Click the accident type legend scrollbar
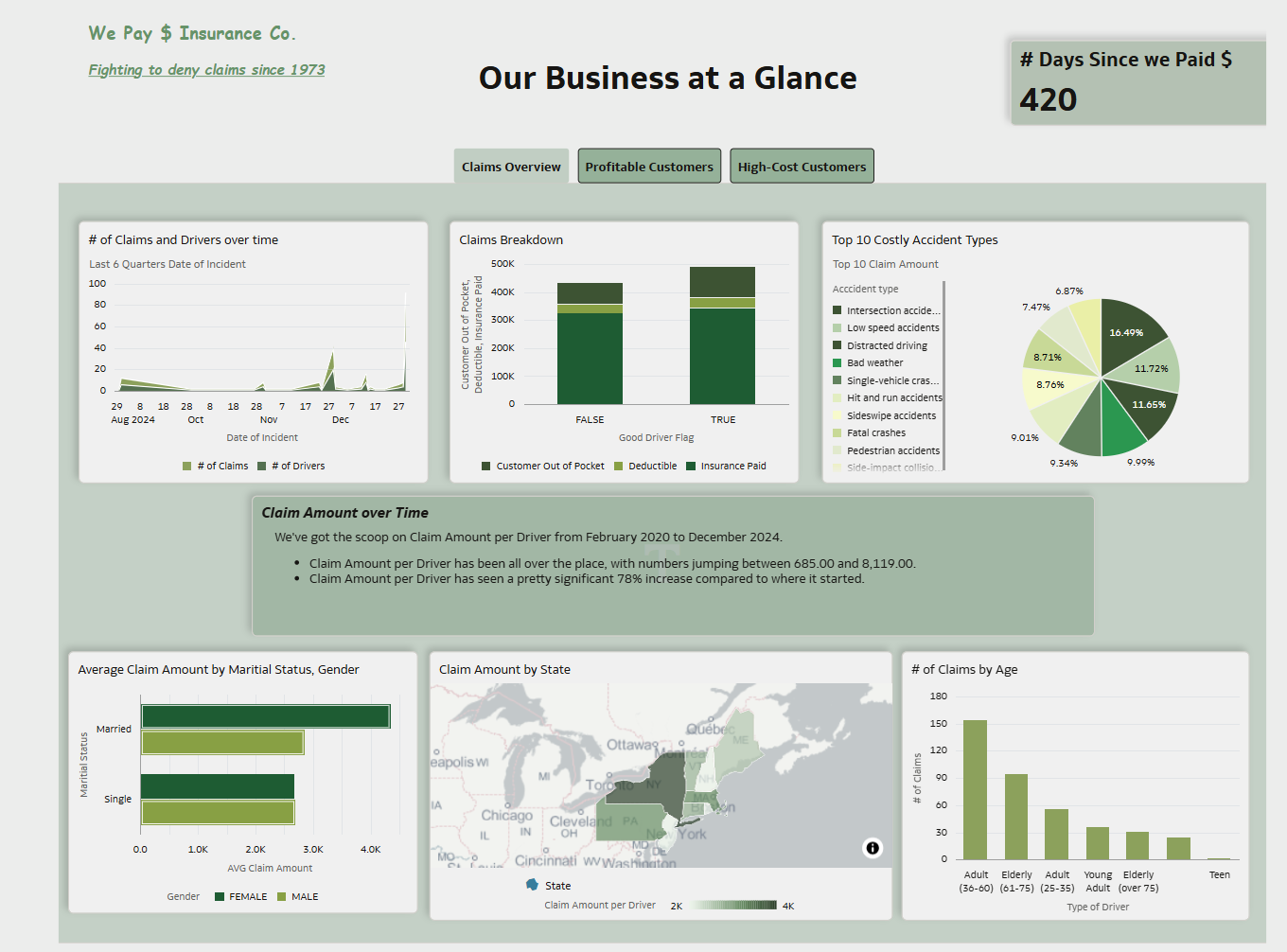 point(944,376)
